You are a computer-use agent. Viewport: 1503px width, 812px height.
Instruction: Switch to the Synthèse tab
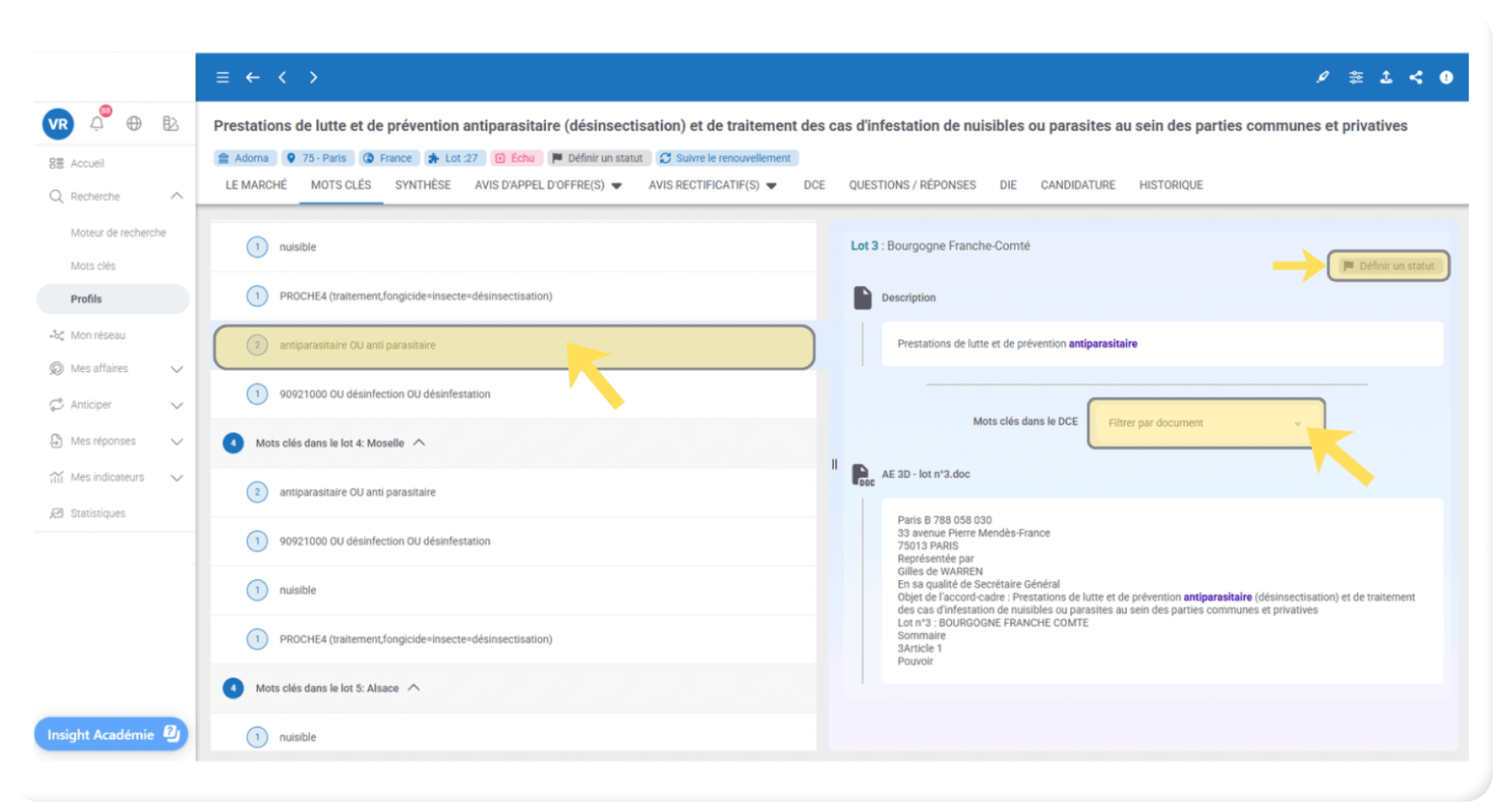pos(422,185)
